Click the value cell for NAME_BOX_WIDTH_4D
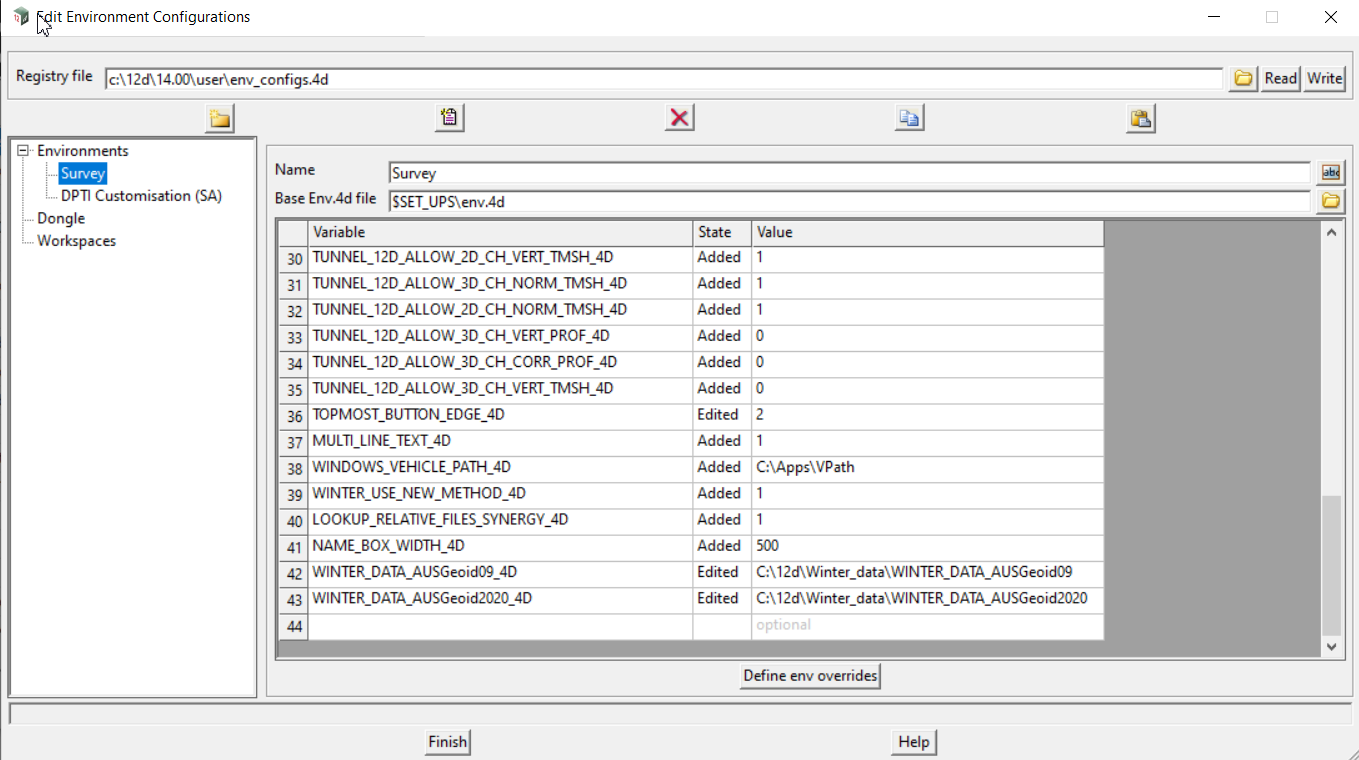This screenshot has height=760, width=1359. pos(926,546)
